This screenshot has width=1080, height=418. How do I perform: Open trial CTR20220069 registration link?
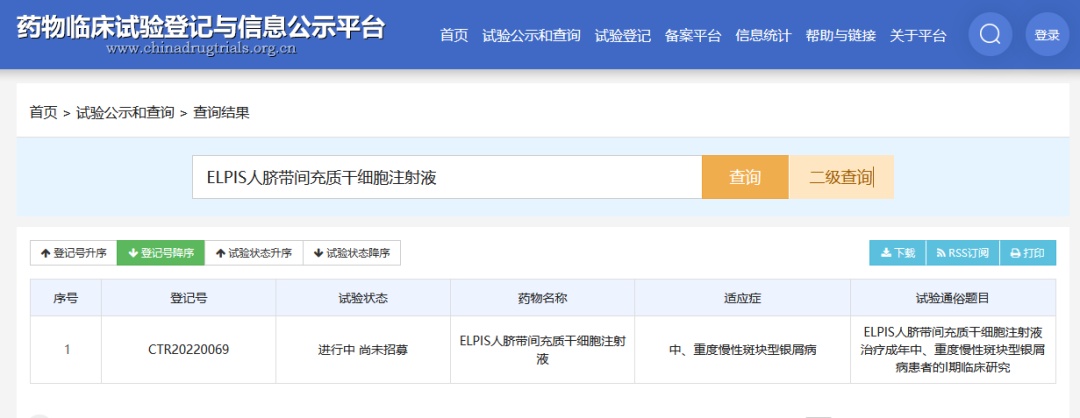(189, 349)
